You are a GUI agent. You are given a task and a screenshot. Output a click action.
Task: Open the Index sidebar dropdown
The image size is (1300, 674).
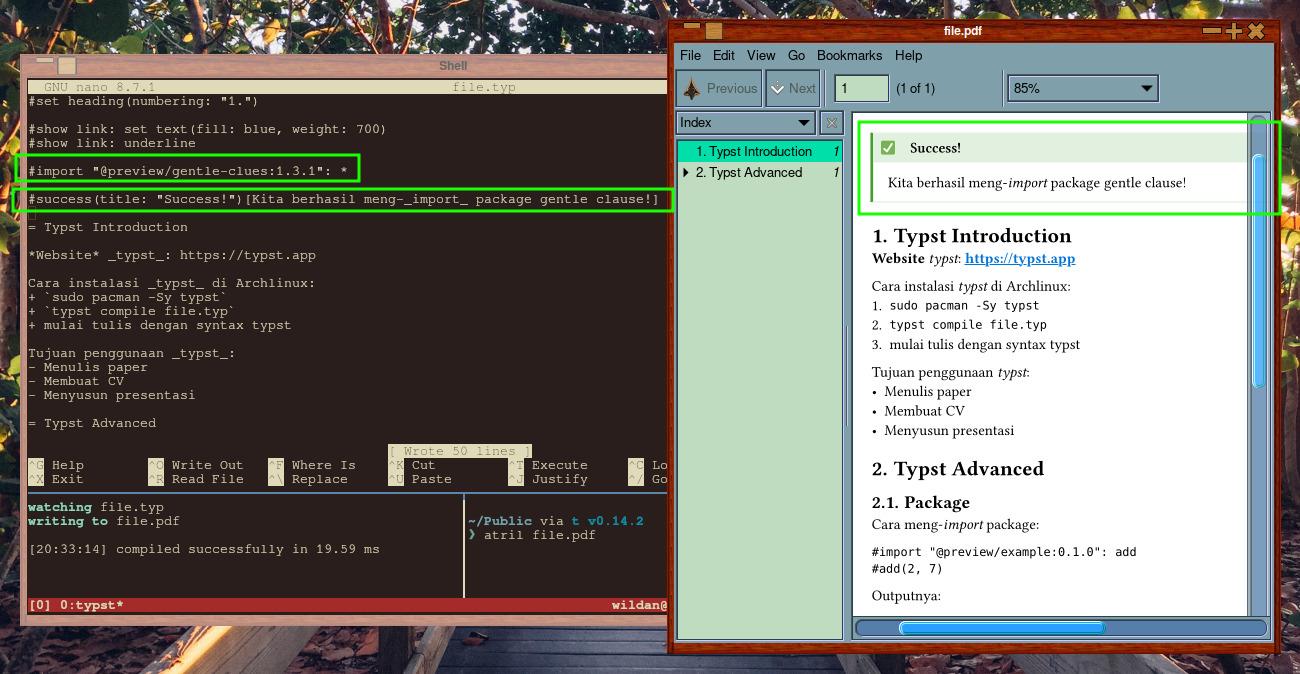pos(745,123)
